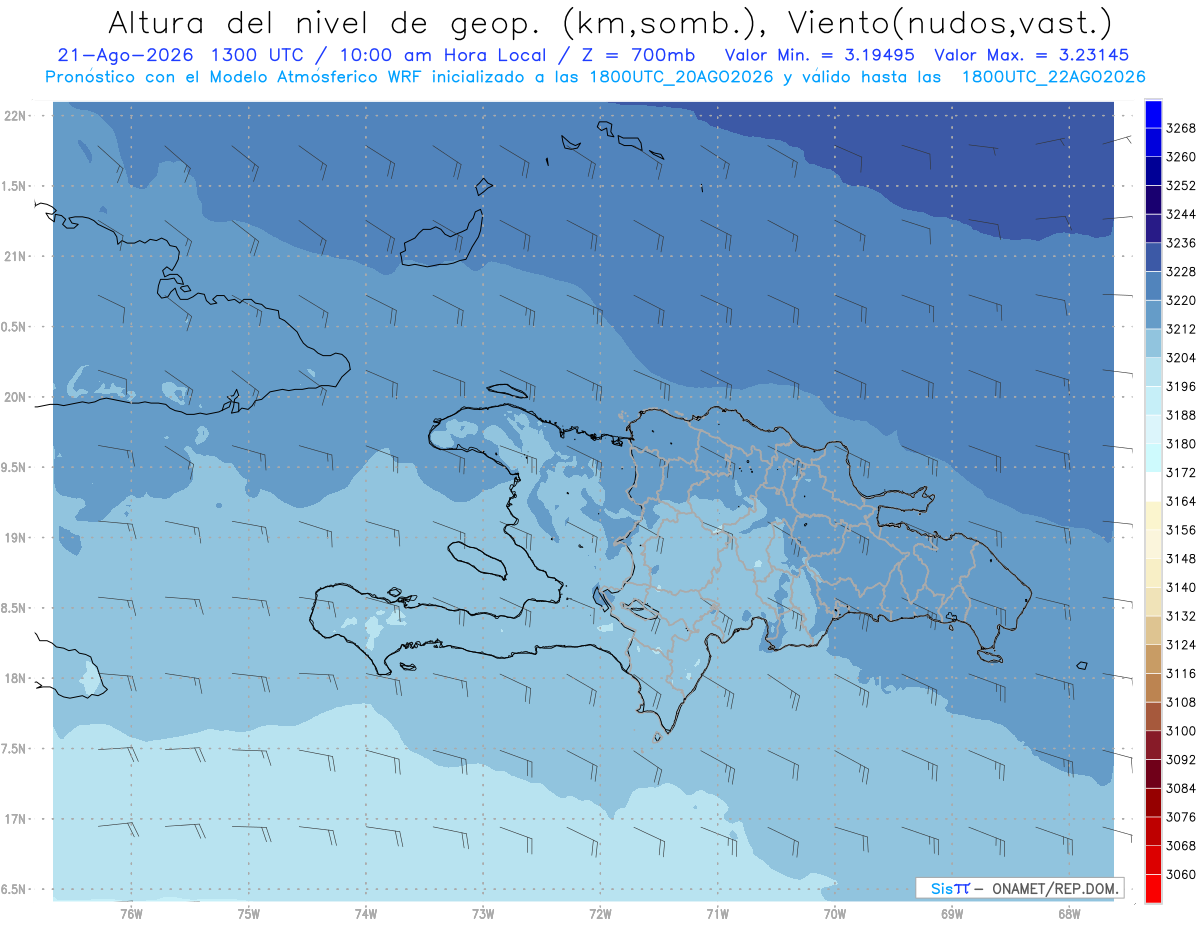Click the '18N' latitude label
This screenshot has width=1200, height=927.
(x=16, y=678)
